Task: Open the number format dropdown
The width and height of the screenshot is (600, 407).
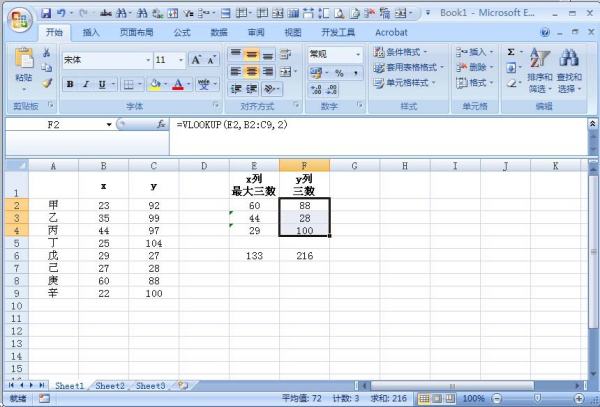Action: [358, 54]
